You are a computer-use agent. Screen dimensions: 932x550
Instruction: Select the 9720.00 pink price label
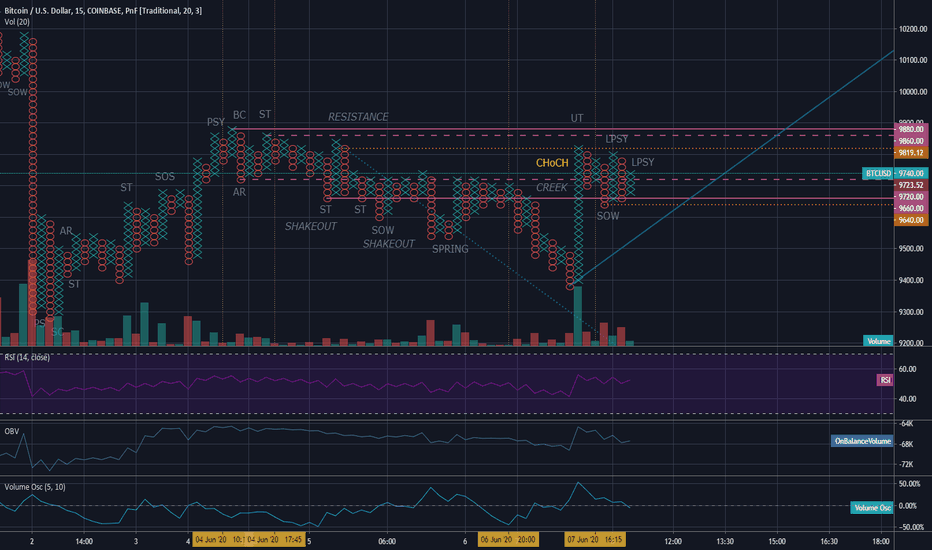click(911, 197)
